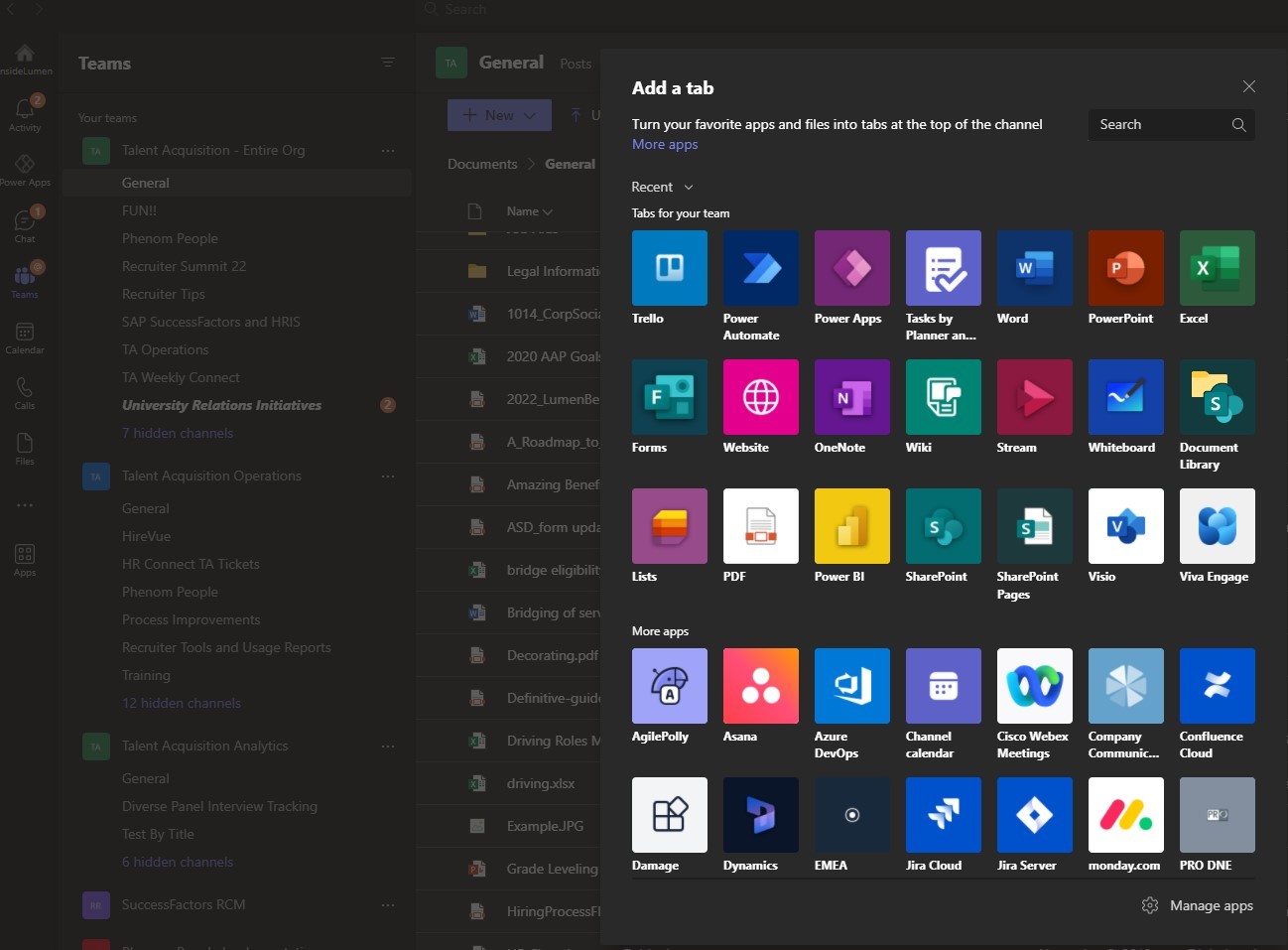Add a Visio tab
Image resolution: width=1288 pixels, height=950 pixels.
tap(1125, 526)
